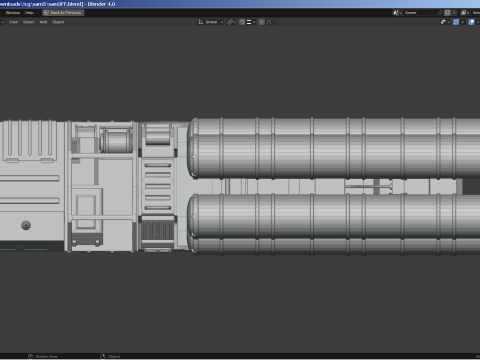Open the object types visibility dropdown
The image size is (480, 360).
[x=445, y=22]
